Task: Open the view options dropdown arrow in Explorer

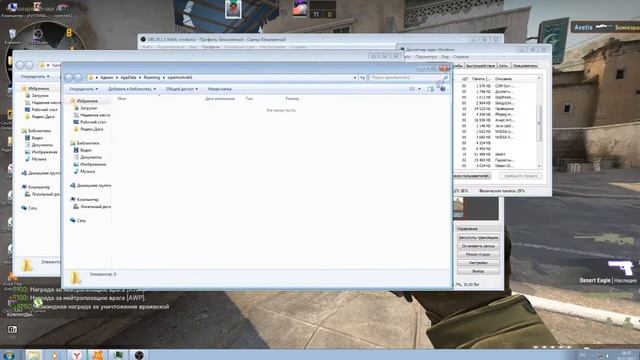Action: (x=419, y=89)
